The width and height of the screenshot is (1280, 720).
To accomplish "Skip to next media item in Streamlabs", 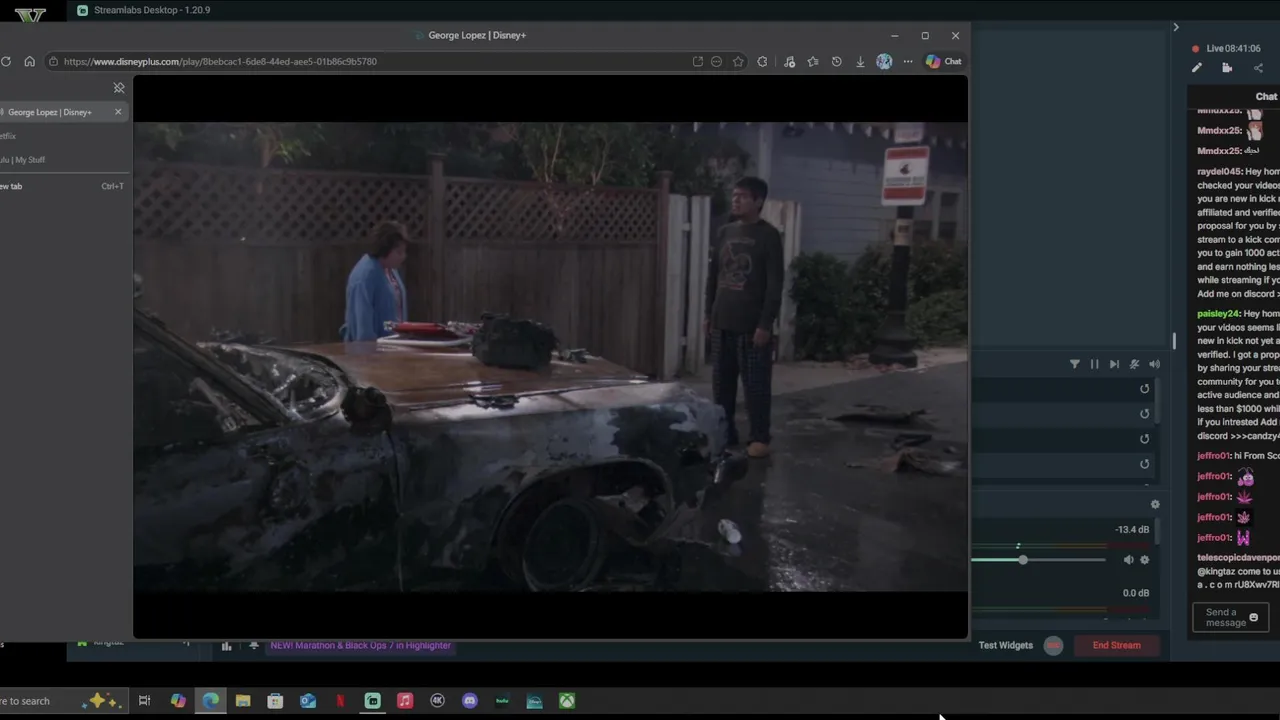I will pyautogui.click(x=1114, y=364).
